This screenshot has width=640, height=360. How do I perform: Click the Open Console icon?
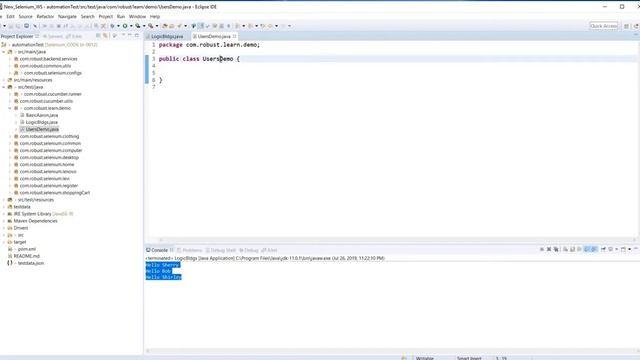point(623,249)
